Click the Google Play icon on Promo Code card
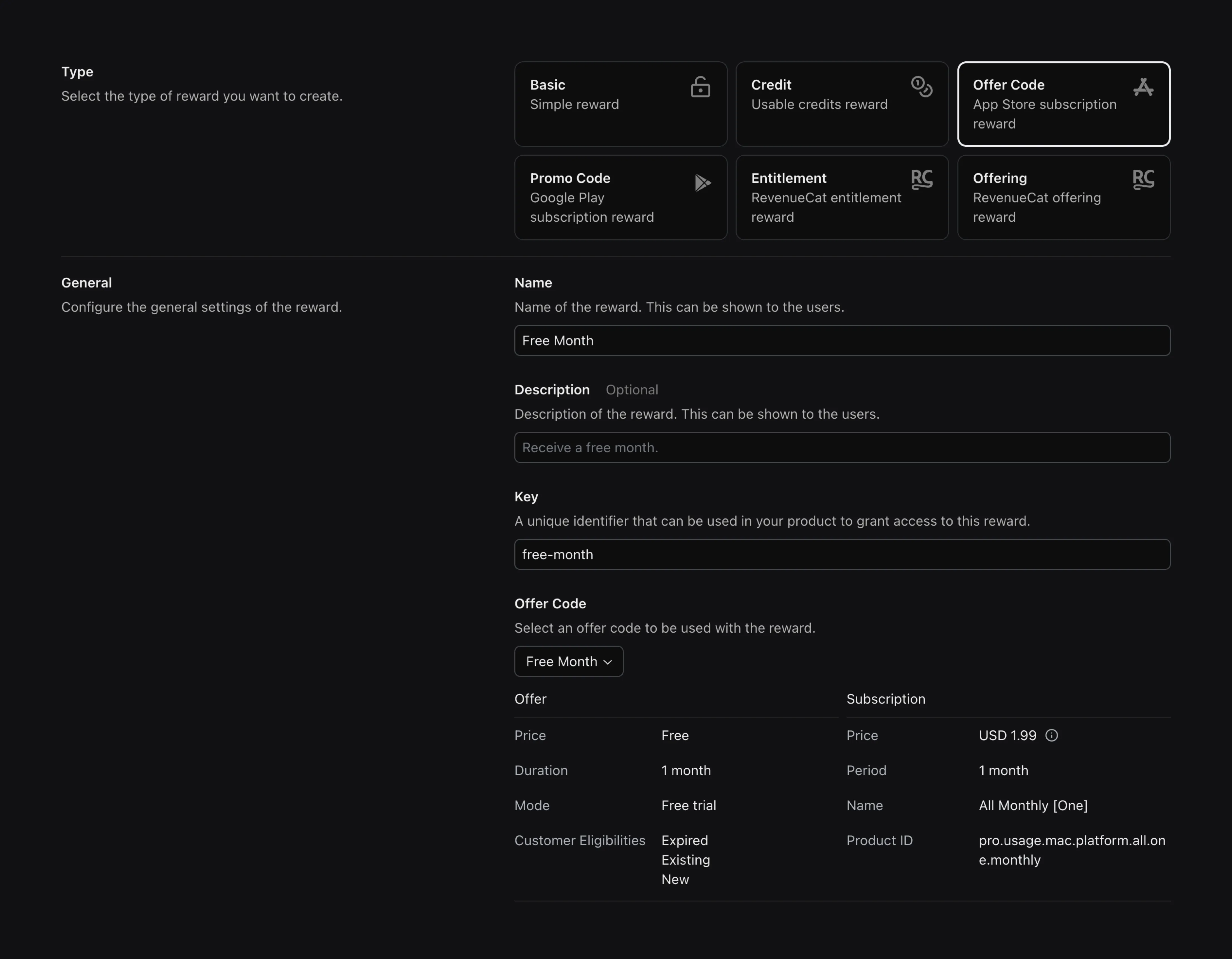The image size is (1232, 959). [x=702, y=183]
